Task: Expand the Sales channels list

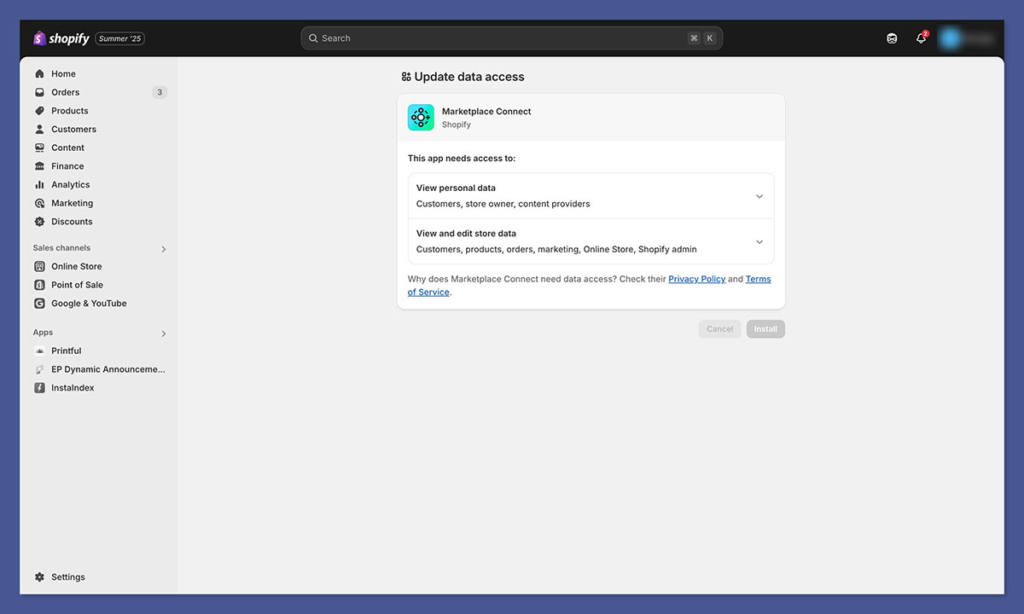Action: [163, 247]
